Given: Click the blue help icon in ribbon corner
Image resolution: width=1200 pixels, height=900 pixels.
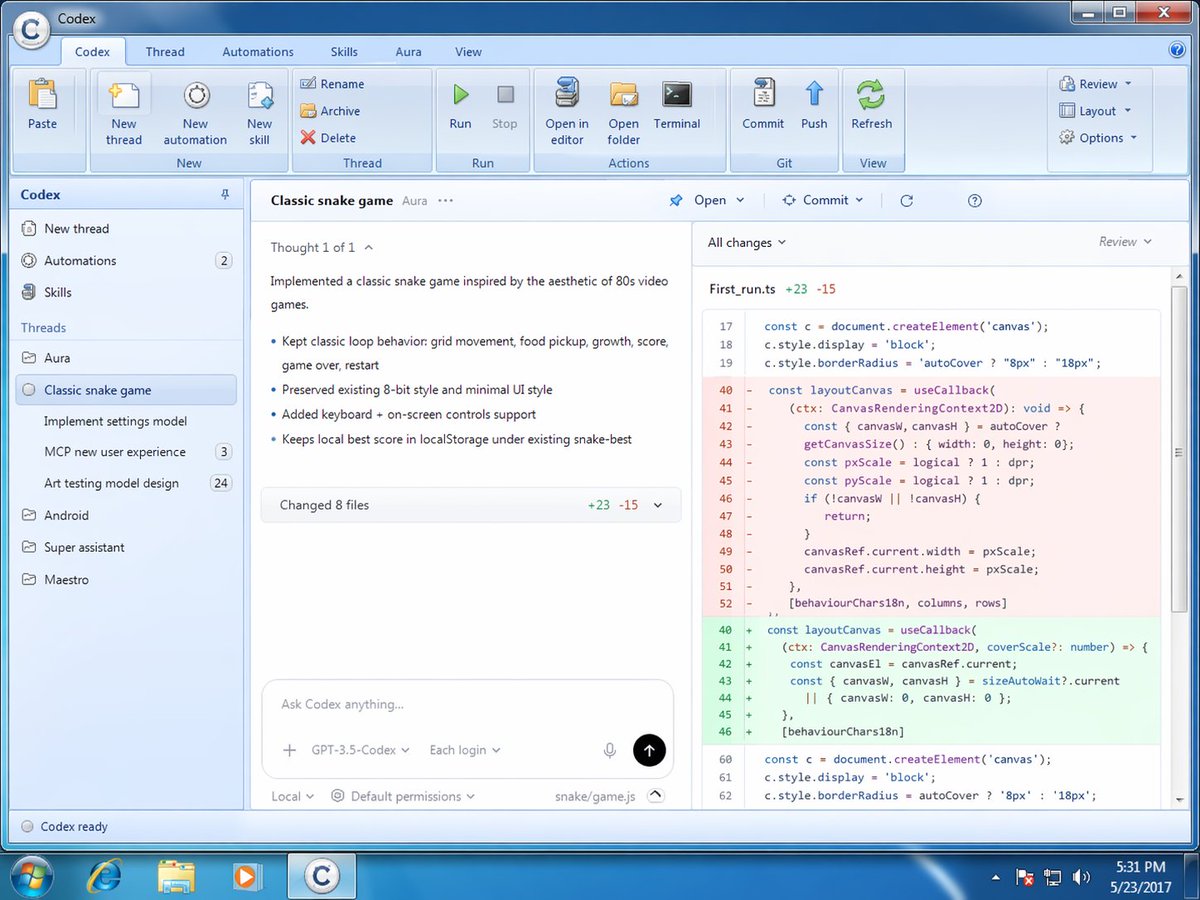Looking at the screenshot, I should click(1176, 51).
